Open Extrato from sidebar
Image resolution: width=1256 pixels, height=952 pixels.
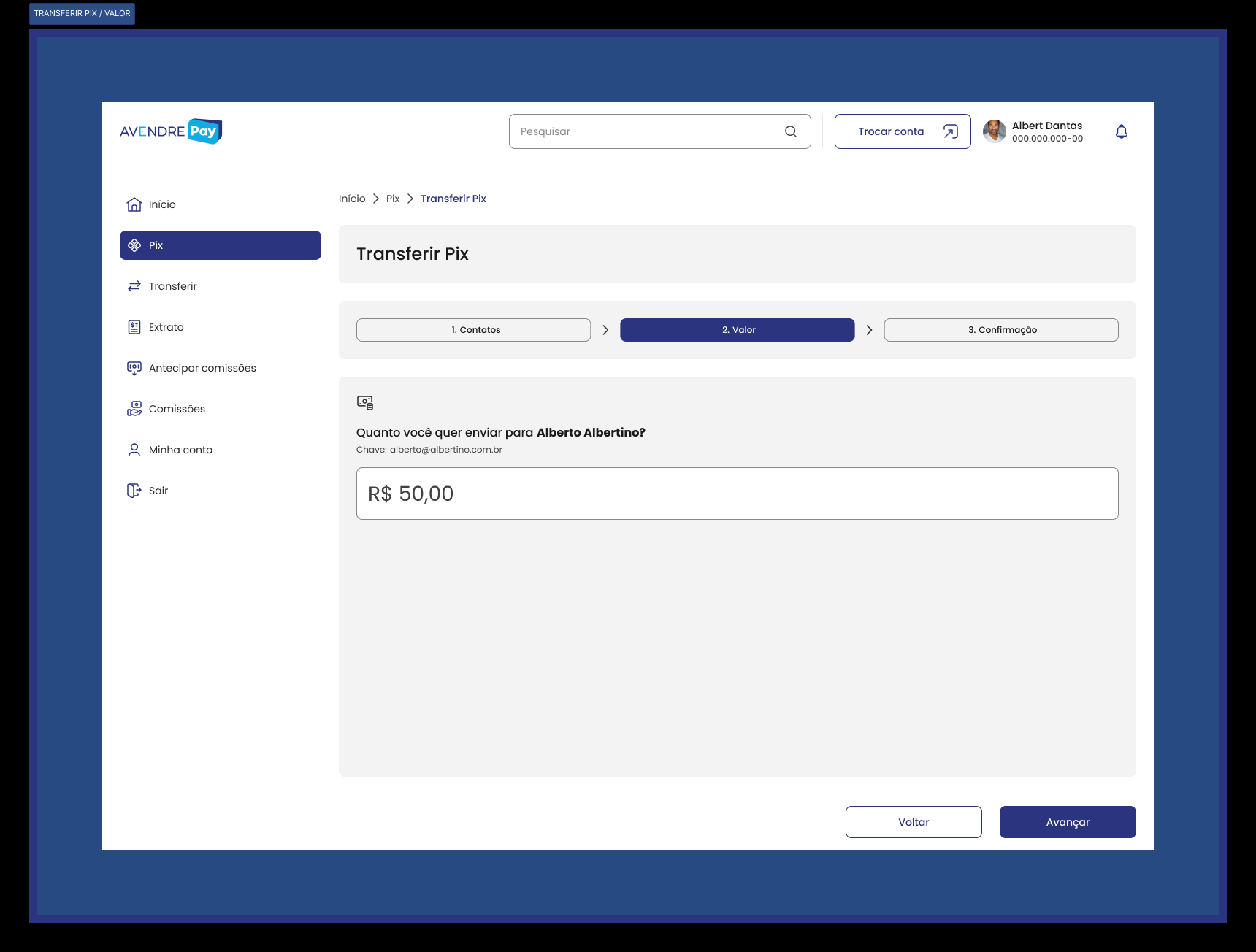click(221, 327)
